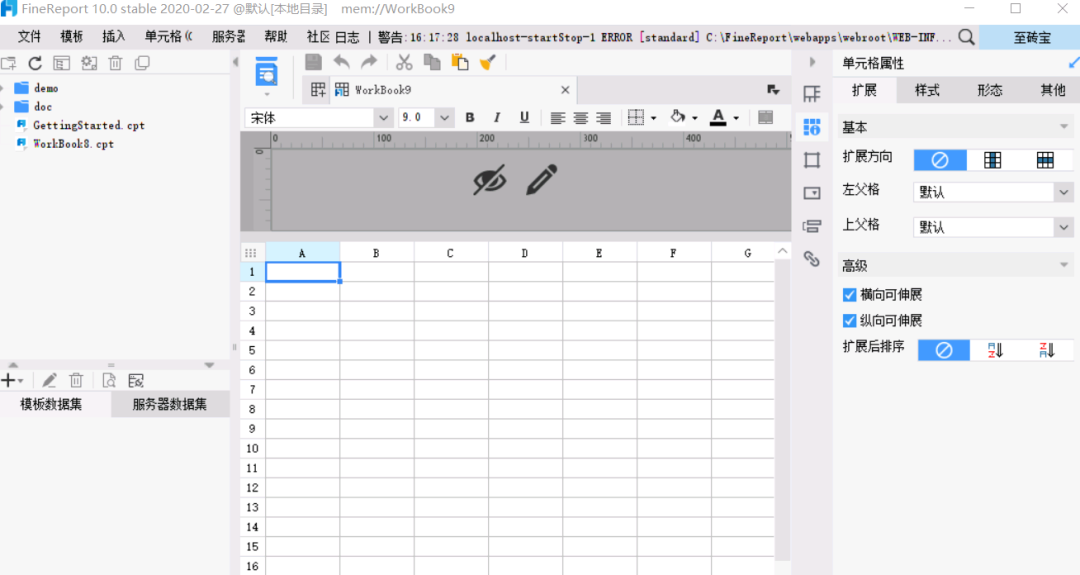Click the format painter brush icon
Screen dimensions: 1080x575
click(488, 62)
